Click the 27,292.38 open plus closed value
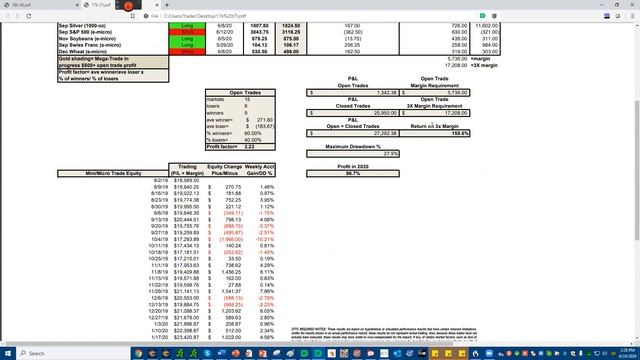 [353, 133]
